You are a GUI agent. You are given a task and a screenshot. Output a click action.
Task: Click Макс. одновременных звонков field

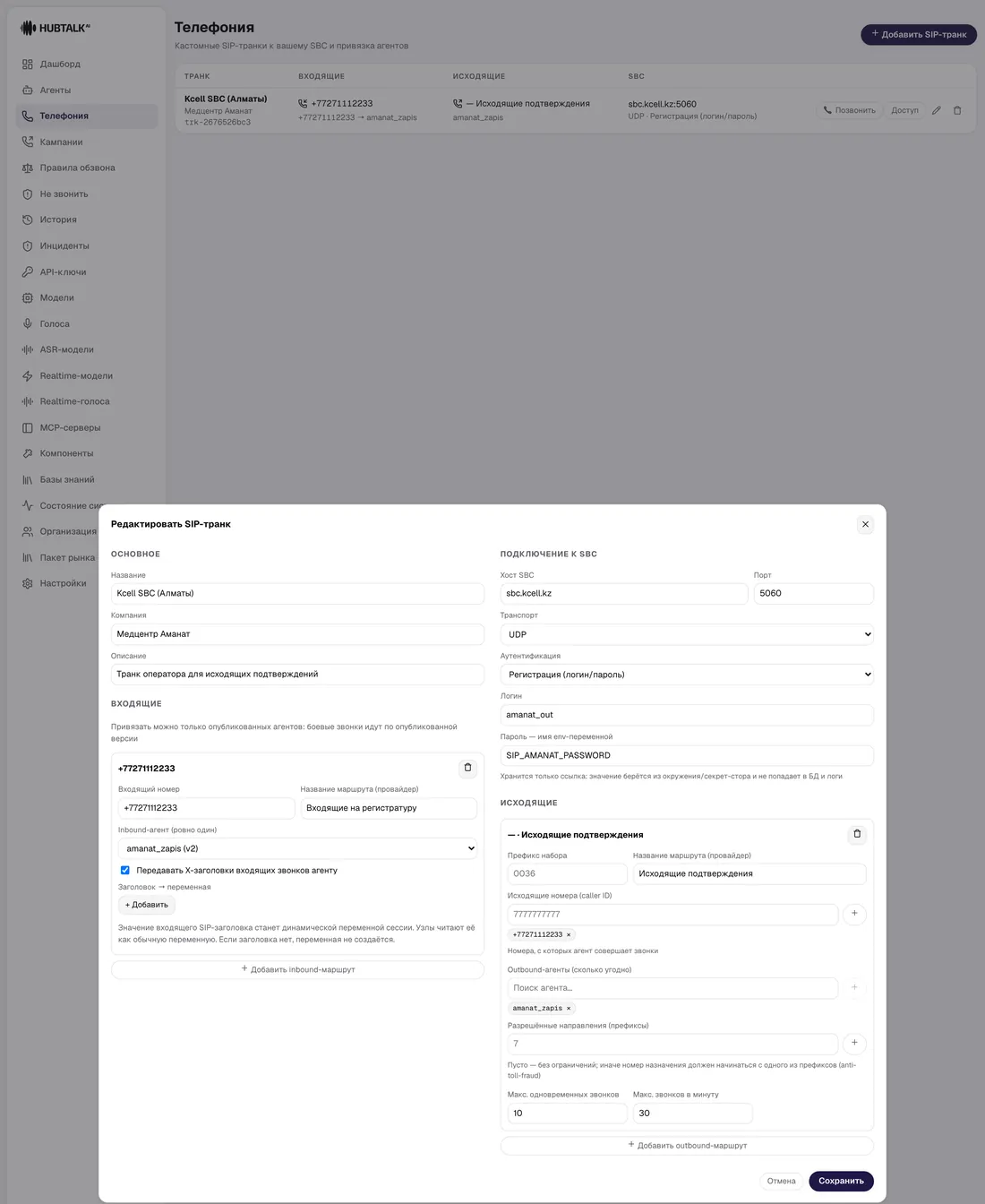point(567,1114)
